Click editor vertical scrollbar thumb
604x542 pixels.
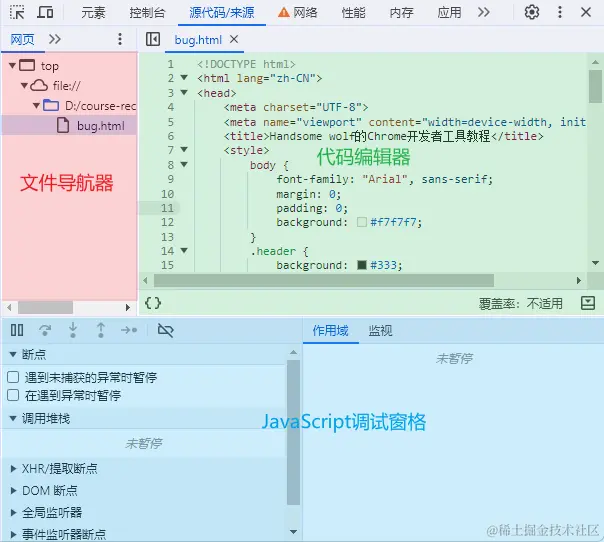click(x=595, y=87)
